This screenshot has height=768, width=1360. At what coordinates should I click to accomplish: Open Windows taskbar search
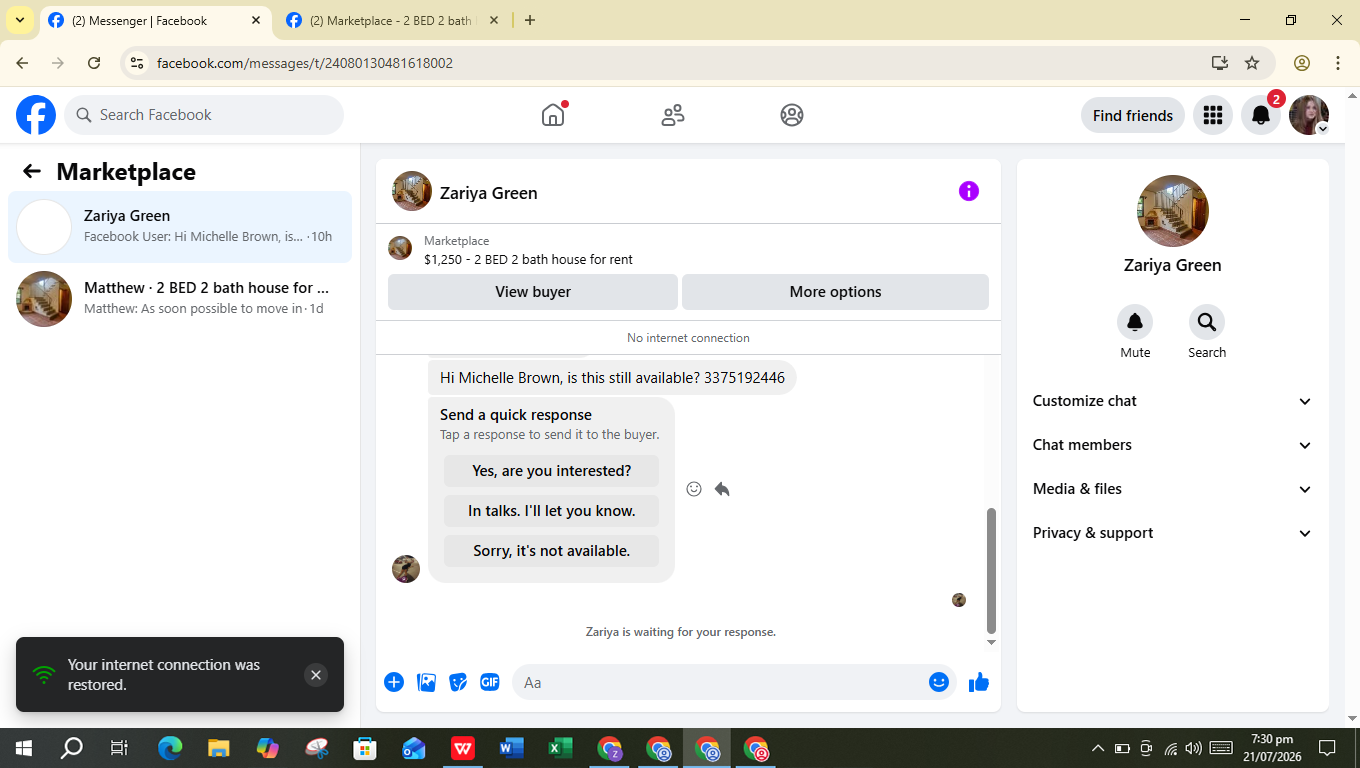click(x=72, y=748)
